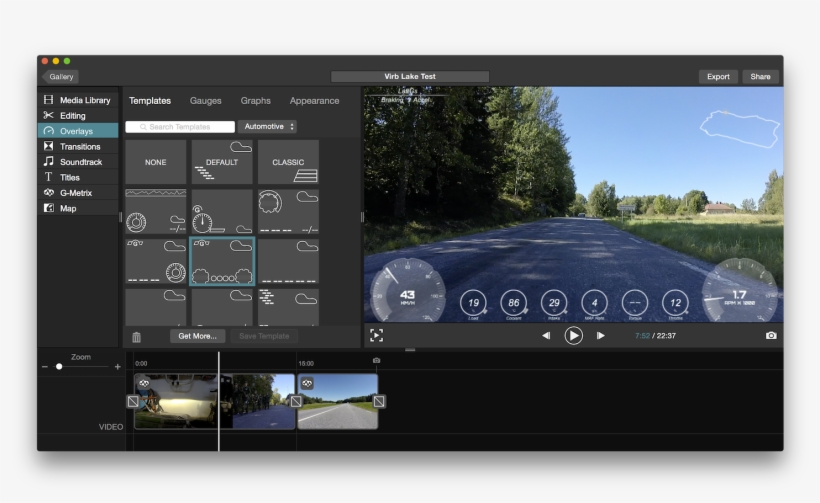820x503 pixels.
Task: Switch to the Appearance tab
Action: [x=314, y=101]
